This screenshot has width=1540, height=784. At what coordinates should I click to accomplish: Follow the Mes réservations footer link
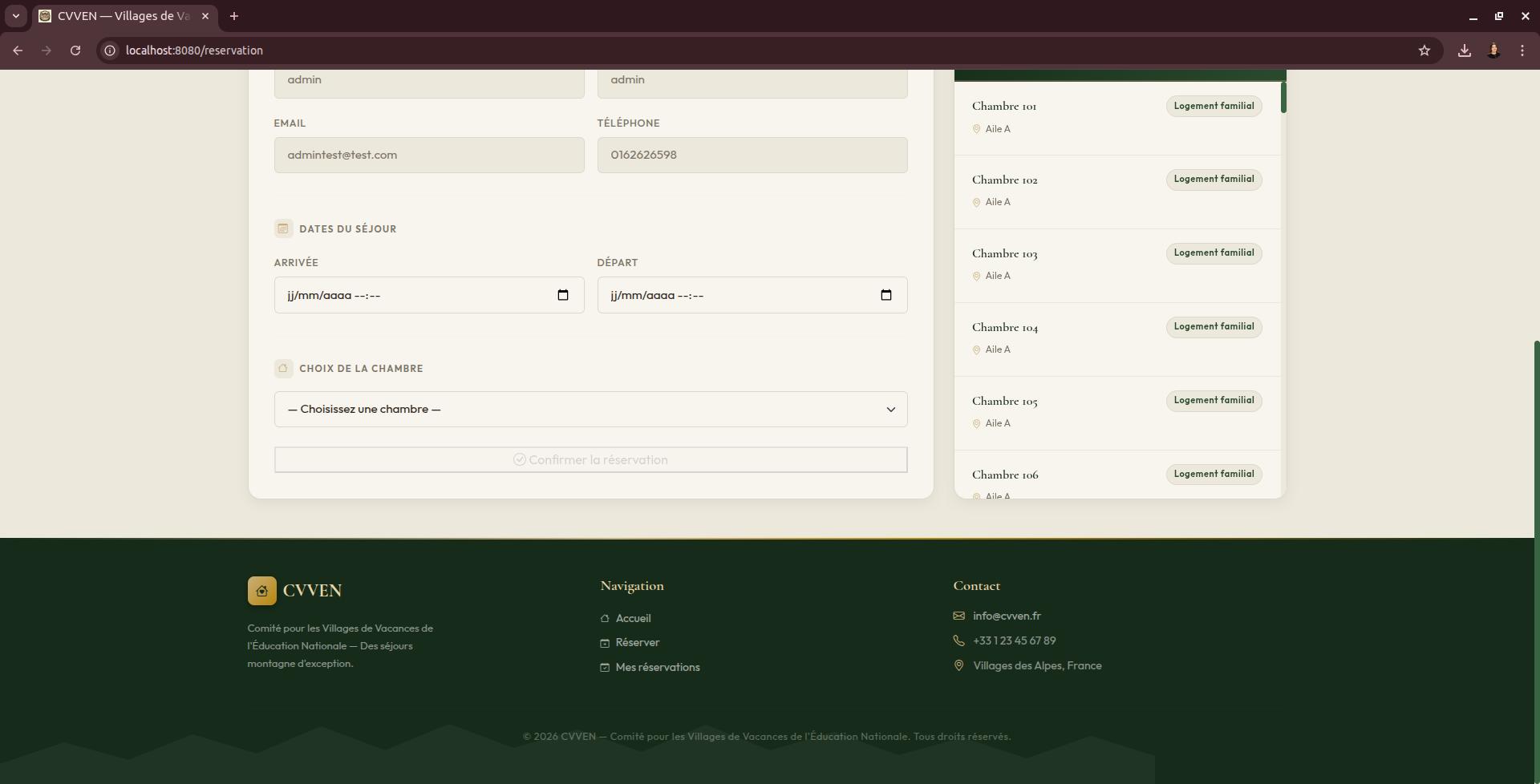coord(657,667)
